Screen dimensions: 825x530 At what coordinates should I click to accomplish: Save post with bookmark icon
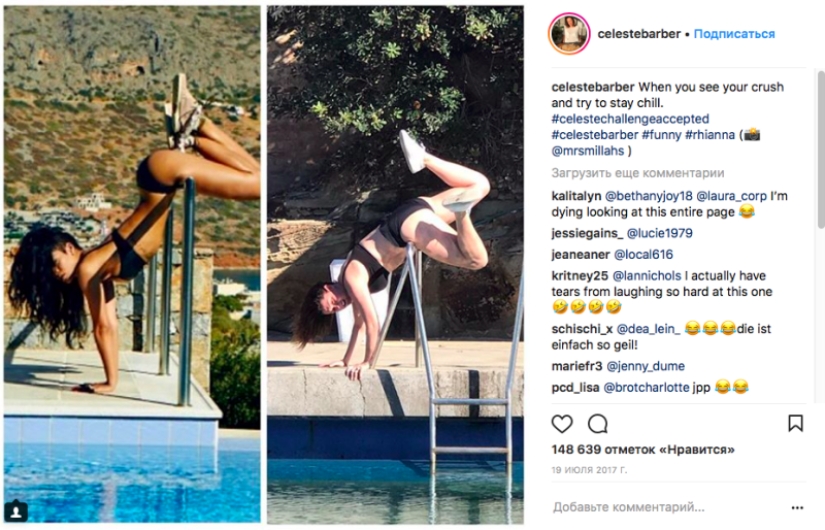pos(795,423)
